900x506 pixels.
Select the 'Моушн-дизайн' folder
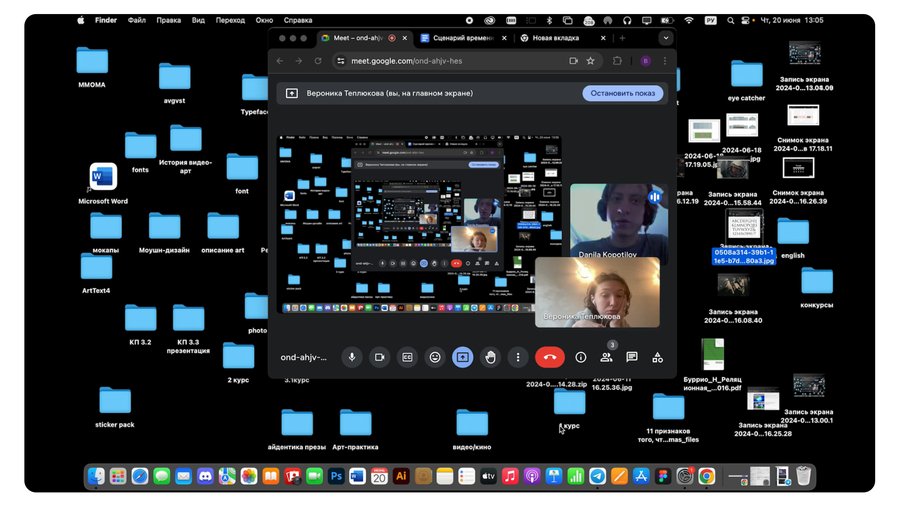point(164,233)
